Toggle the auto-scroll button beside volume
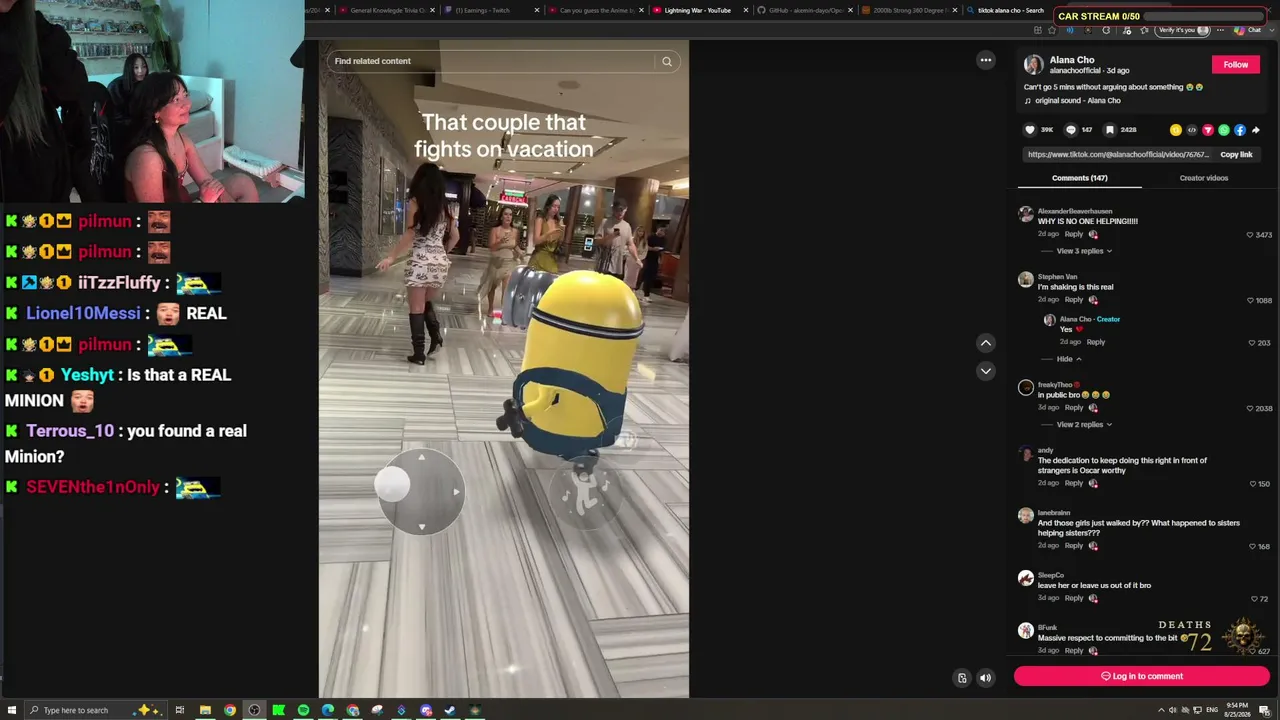The height and width of the screenshot is (720, 1280). [x=962, y=678]
